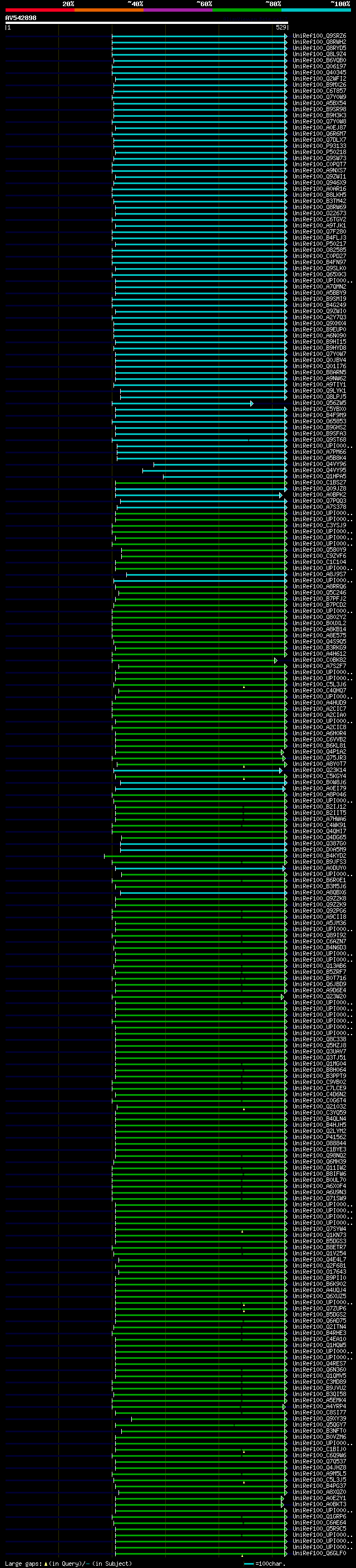Click the UniRef100_B9H3K3 label

tap(319, 115)
